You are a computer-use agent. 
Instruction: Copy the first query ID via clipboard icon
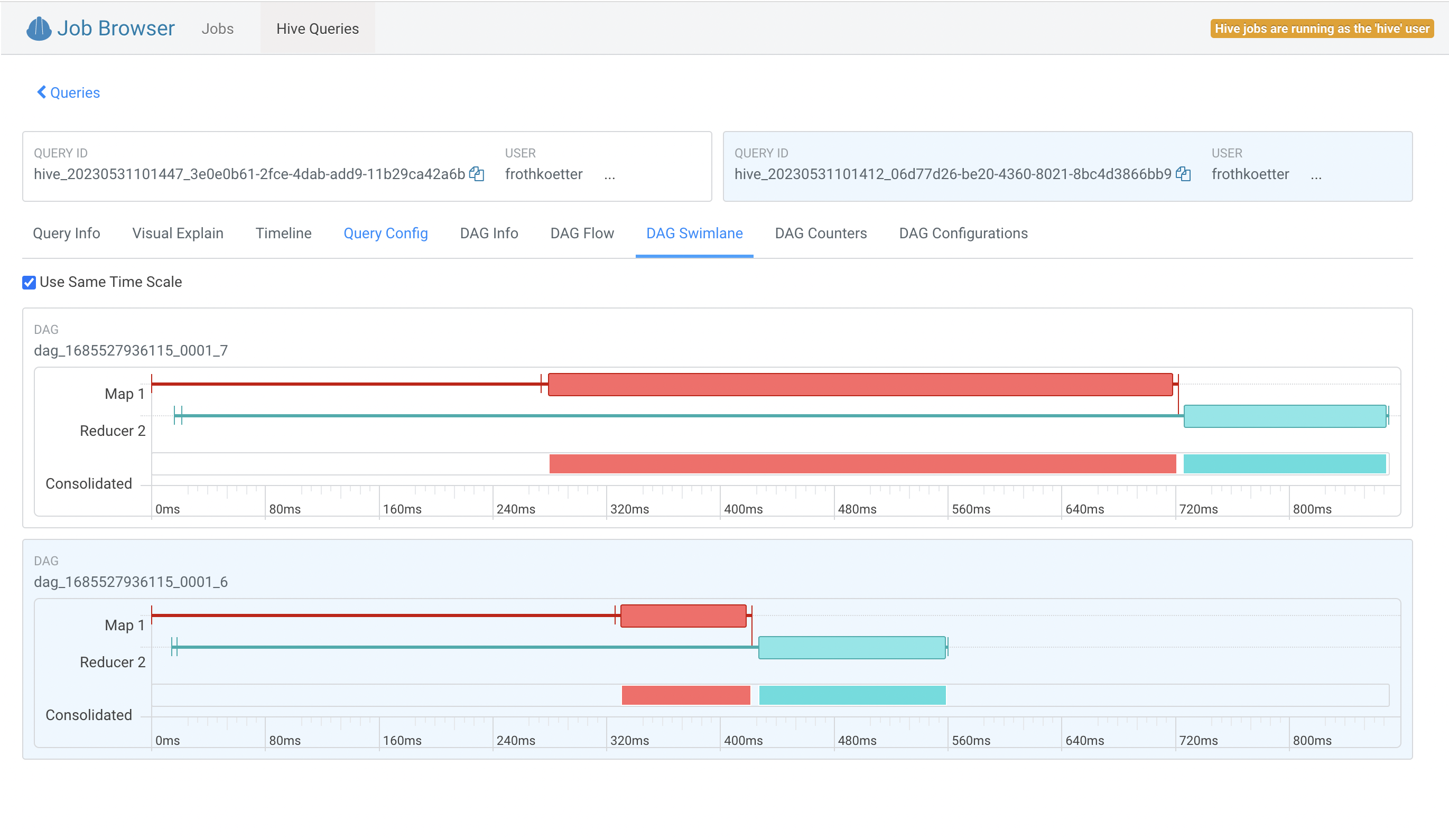tap(476, 174)
